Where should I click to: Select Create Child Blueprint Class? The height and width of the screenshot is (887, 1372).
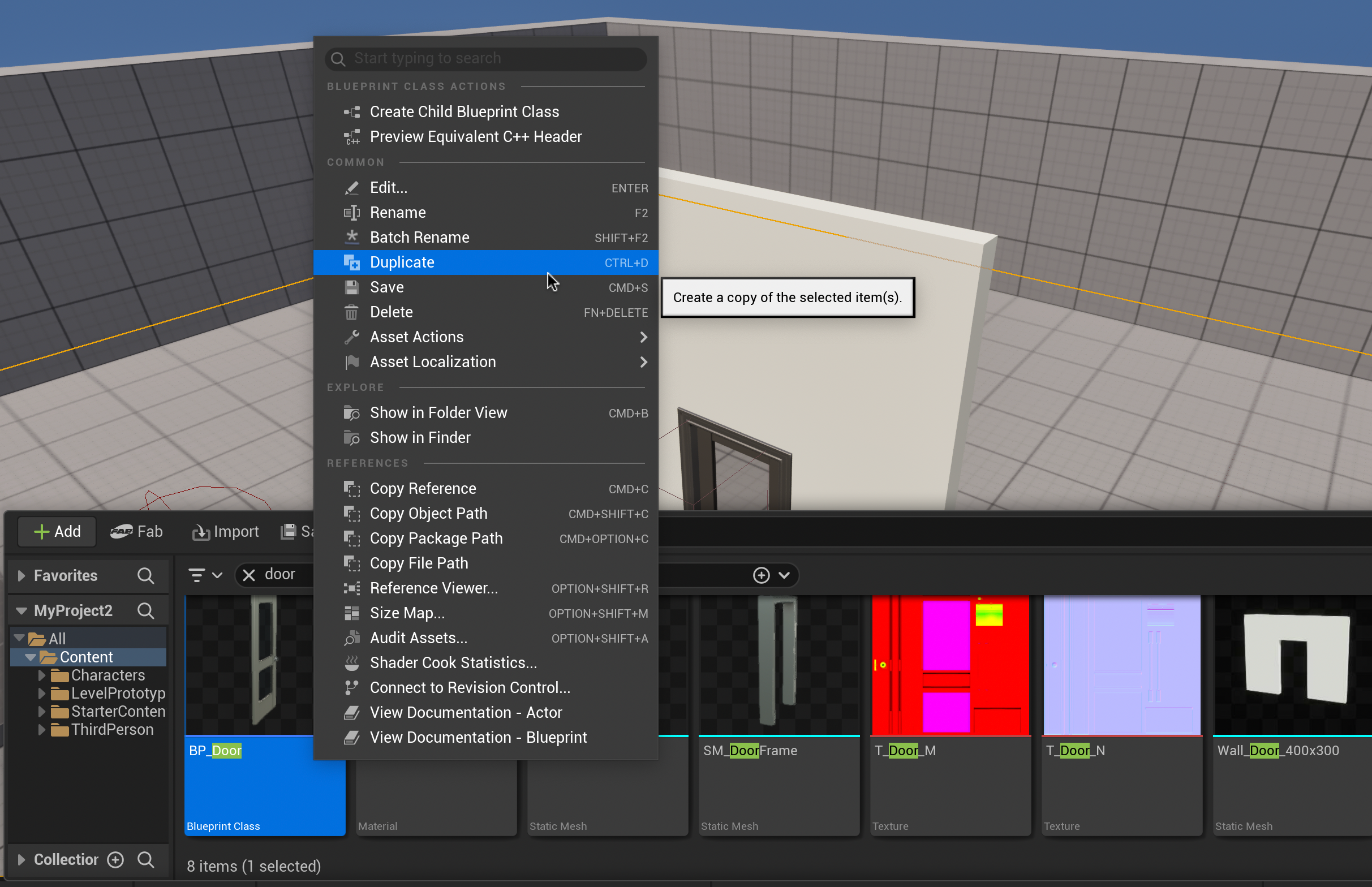click(464, 112)
